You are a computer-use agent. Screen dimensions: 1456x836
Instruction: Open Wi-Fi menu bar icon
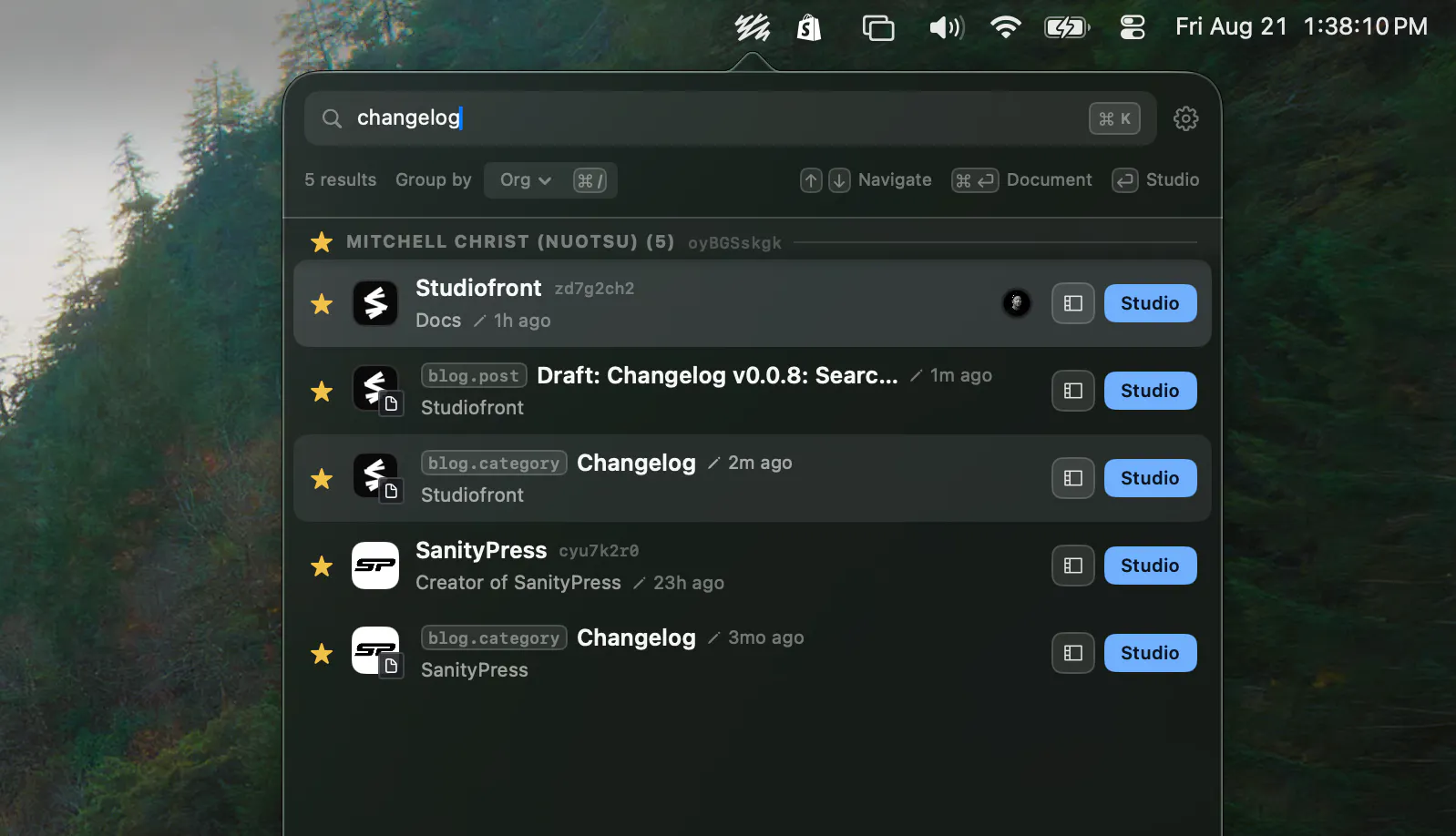[x=1005, y=27]
